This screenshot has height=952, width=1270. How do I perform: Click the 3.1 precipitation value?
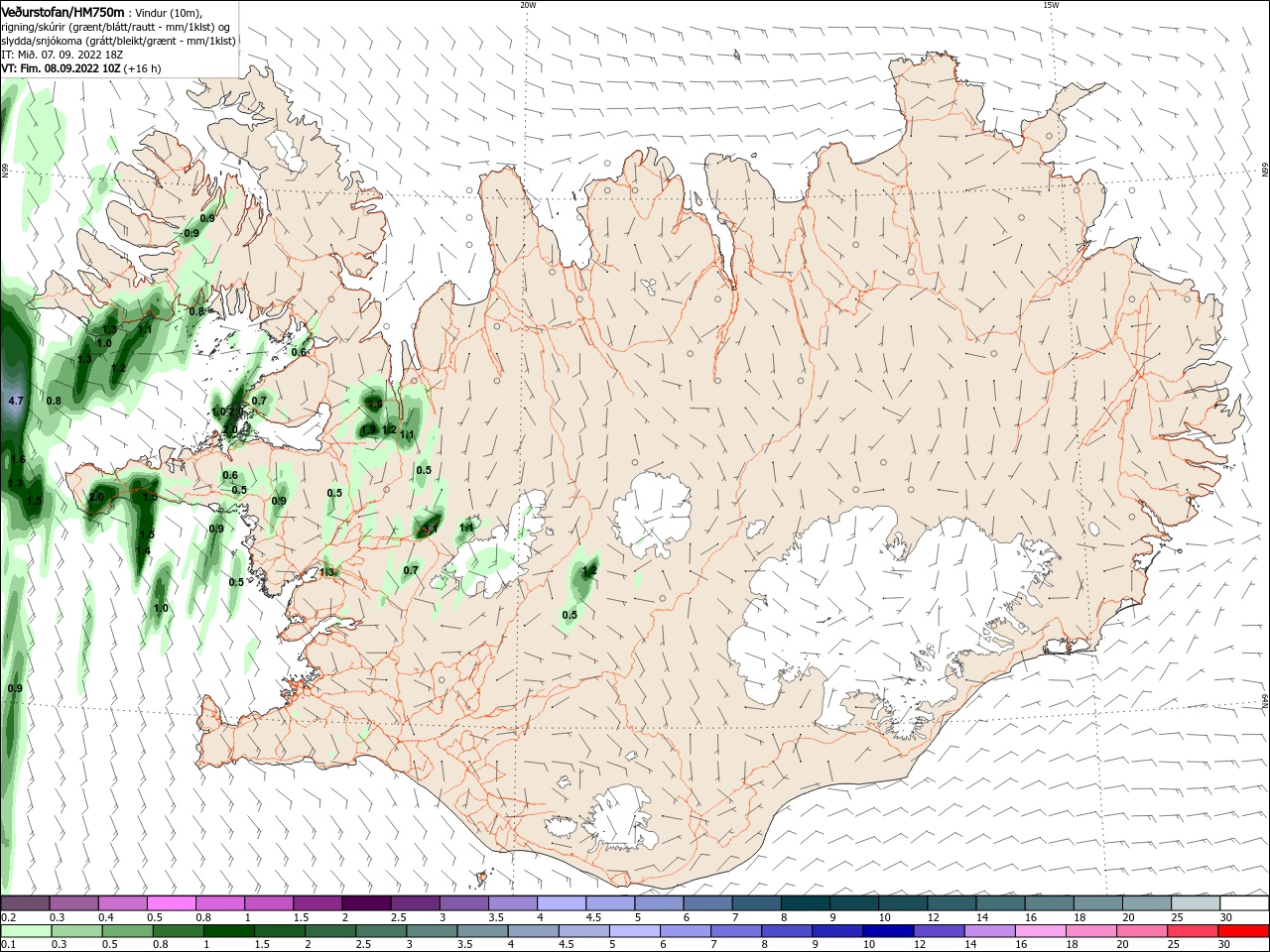(x=430, y=530)
